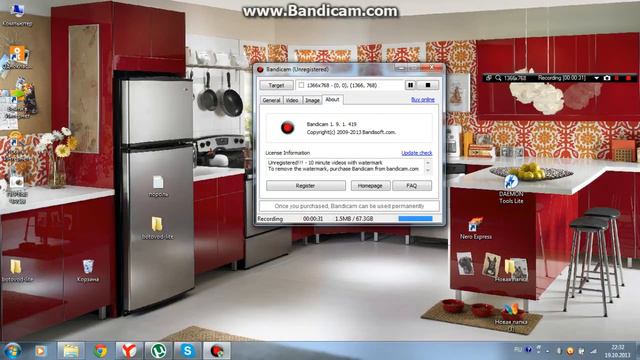Show hidden tray icons arrow

[x=547, y=351]
